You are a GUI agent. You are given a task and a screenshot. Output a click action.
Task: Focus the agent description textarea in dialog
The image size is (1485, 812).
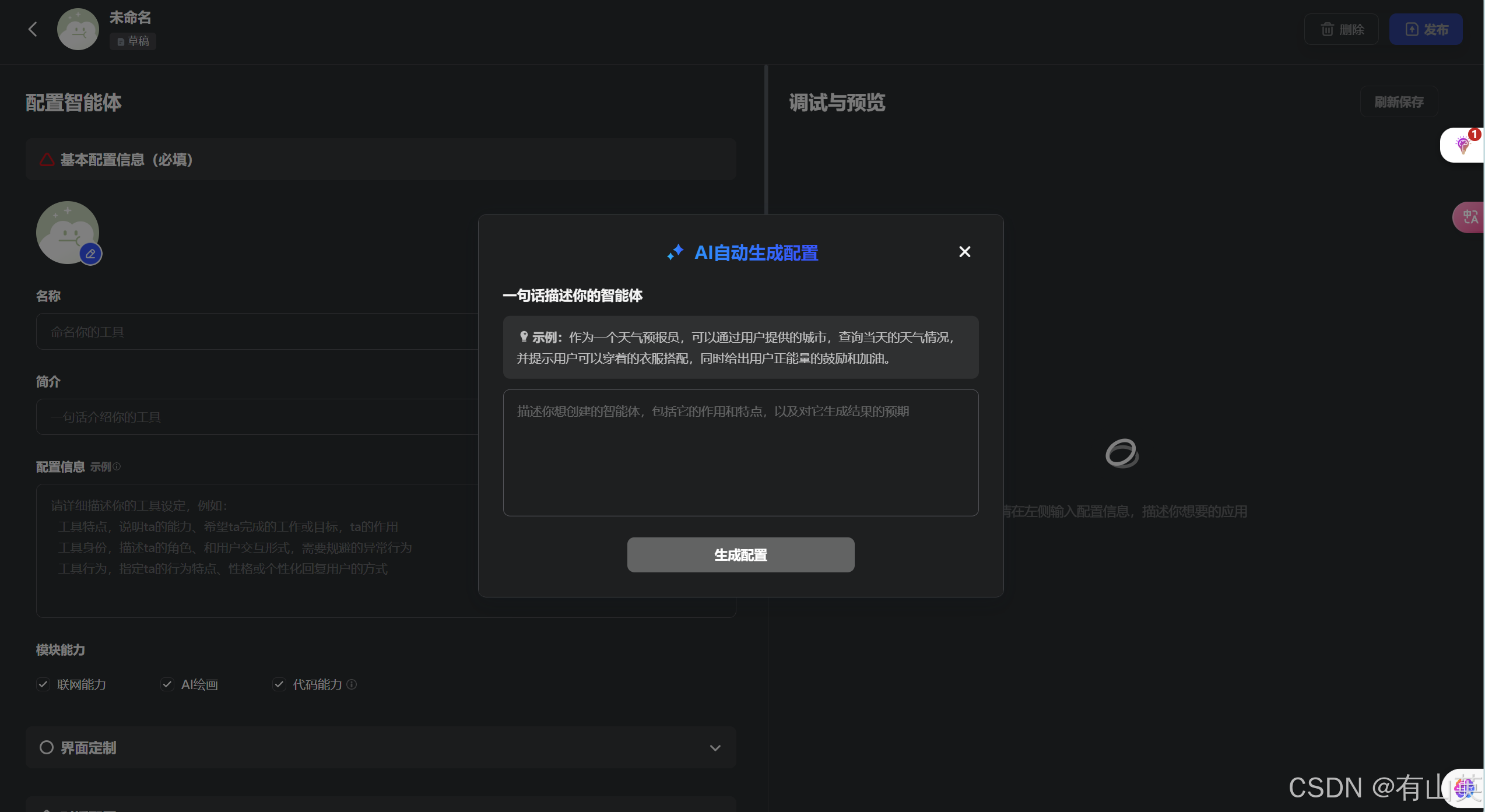[x=740, y=452]
